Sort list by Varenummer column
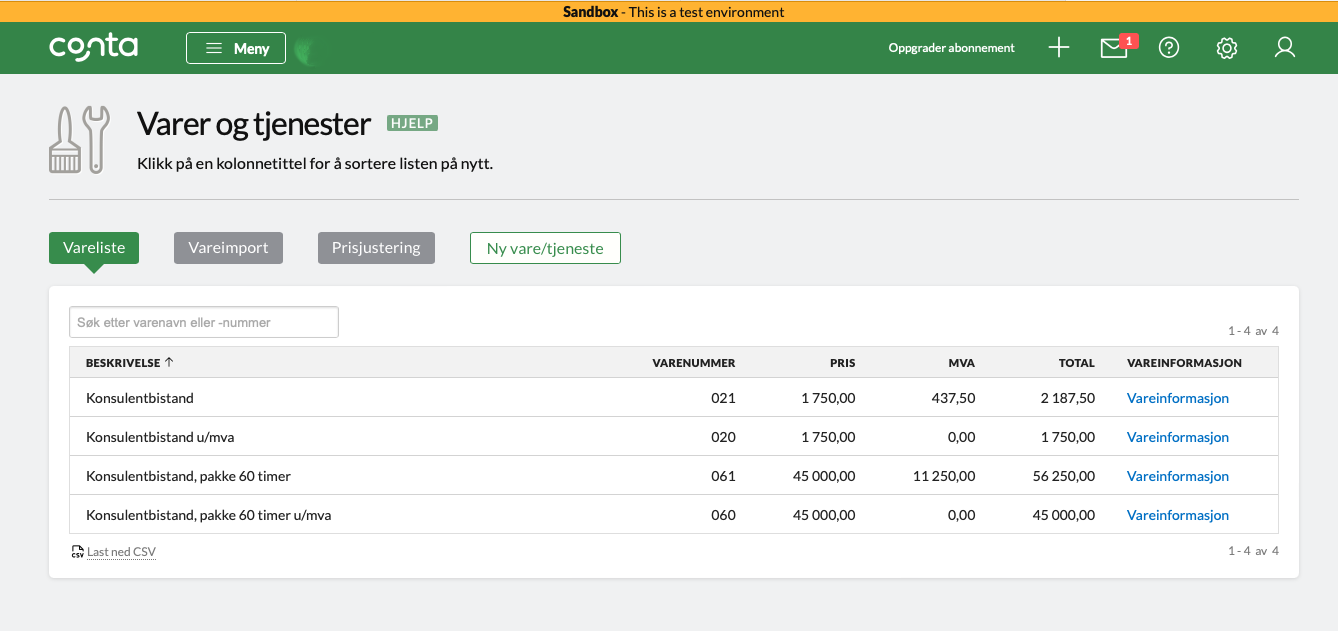1338x631 pixels. pos(693,363)
